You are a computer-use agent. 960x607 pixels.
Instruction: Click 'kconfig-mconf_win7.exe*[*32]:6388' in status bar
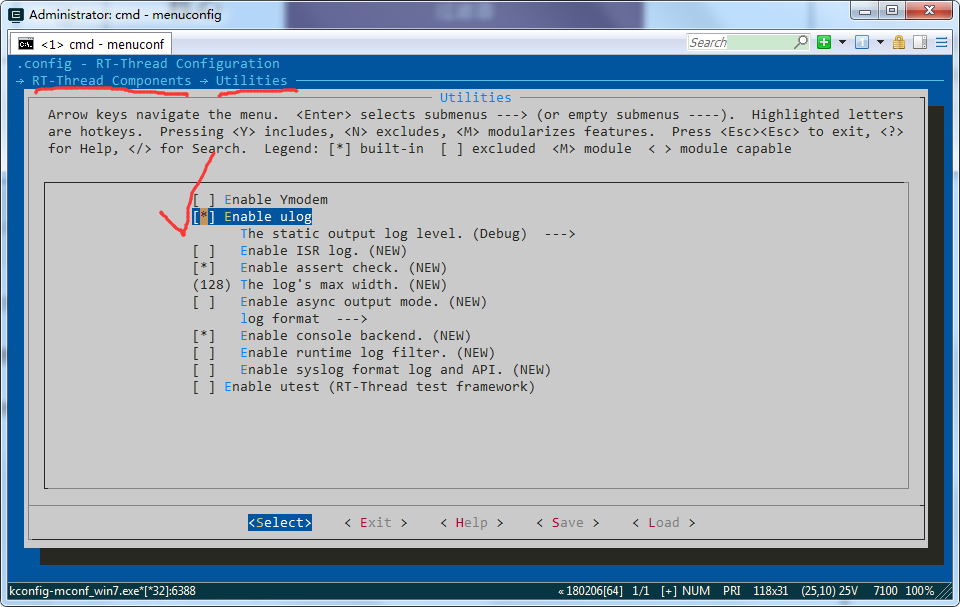click(102, 591)
